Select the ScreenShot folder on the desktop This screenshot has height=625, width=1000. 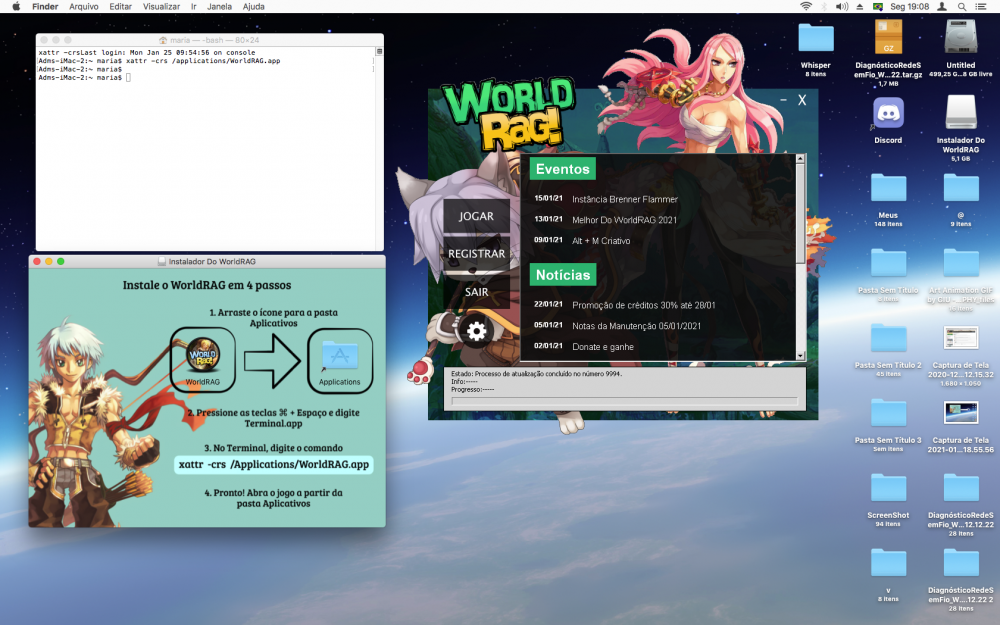click(888, 488)
